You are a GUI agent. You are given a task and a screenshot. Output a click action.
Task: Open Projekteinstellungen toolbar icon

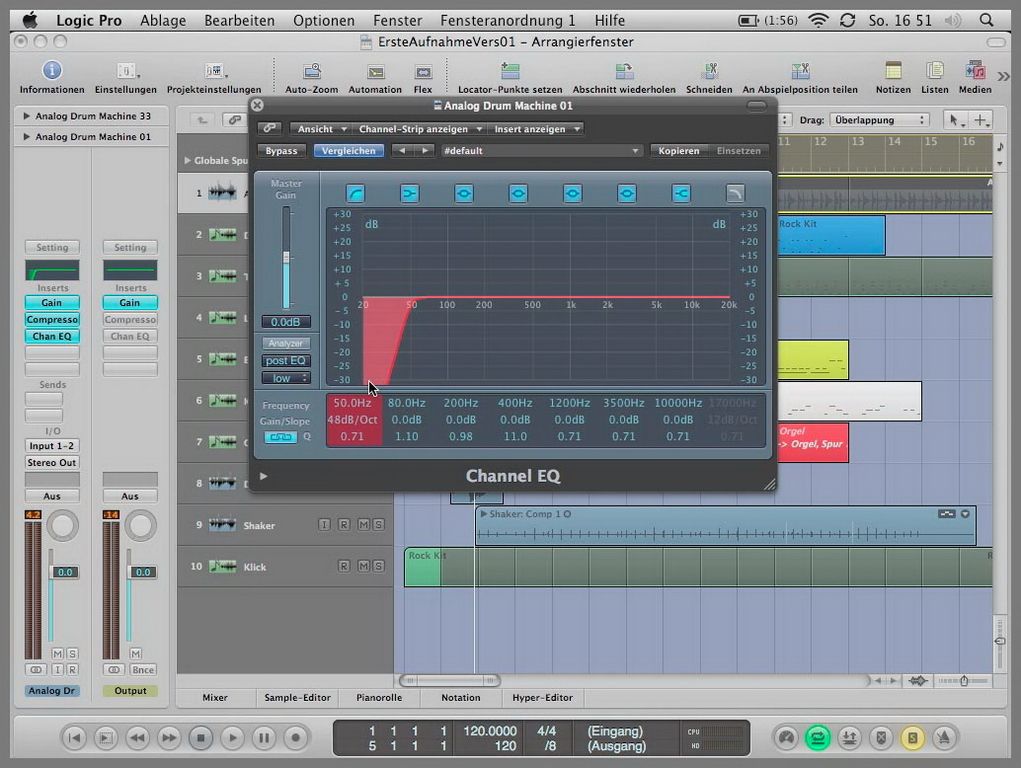tap(214, 70)
